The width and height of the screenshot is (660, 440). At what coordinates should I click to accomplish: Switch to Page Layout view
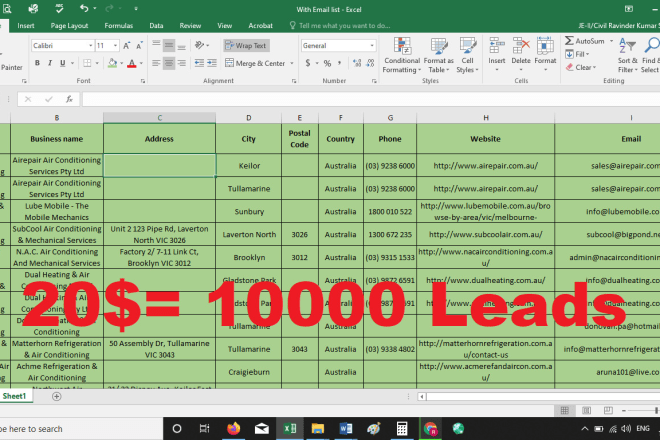tap(586, 410)
